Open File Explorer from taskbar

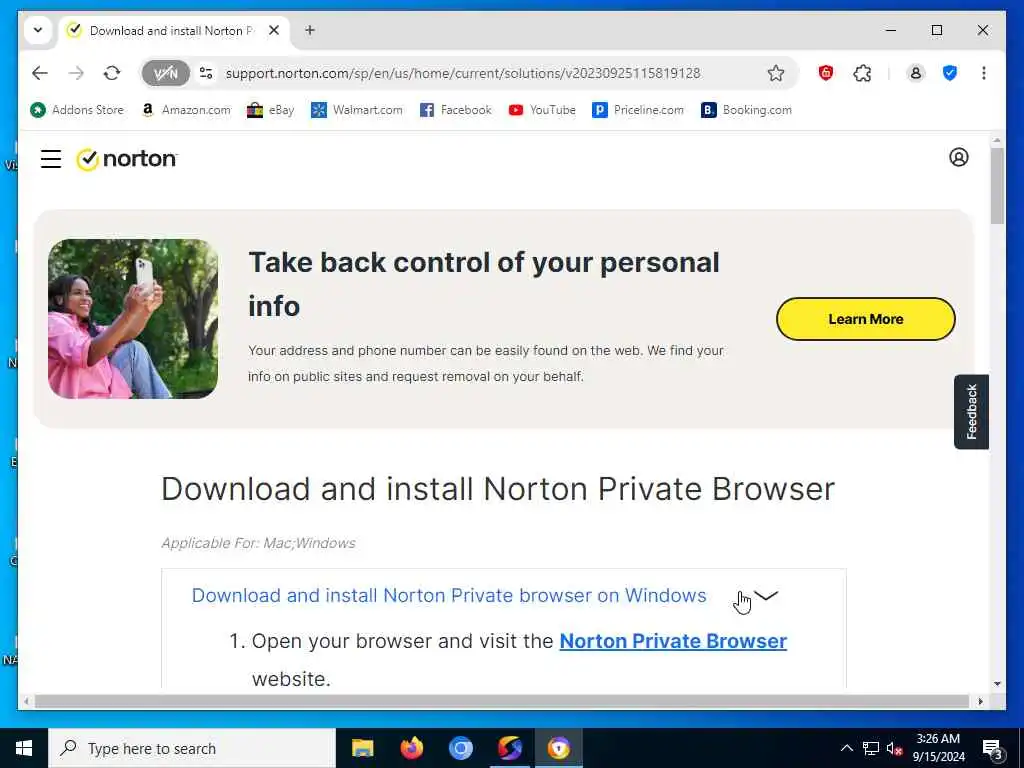pos(362,748)
